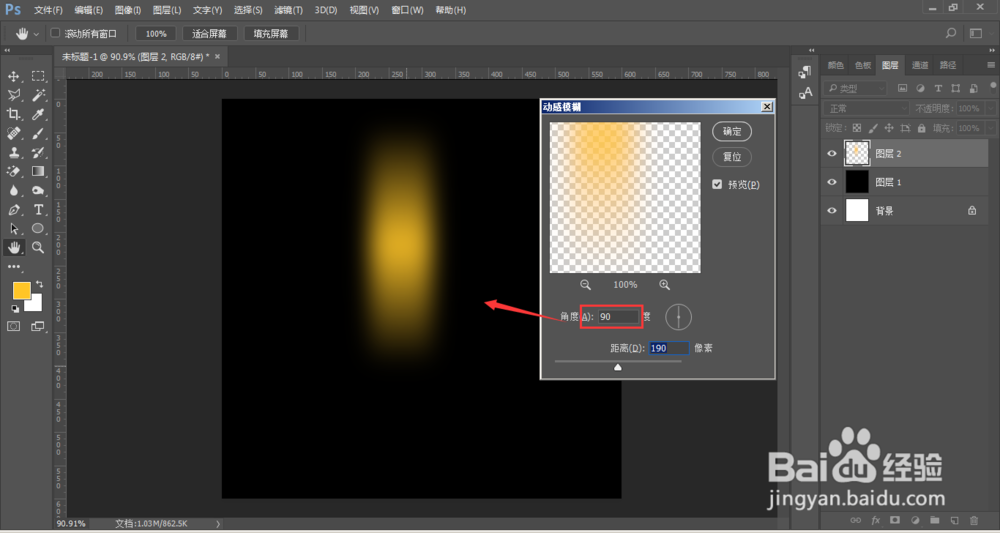Switch to the 路径 tab

coord(948,65)
